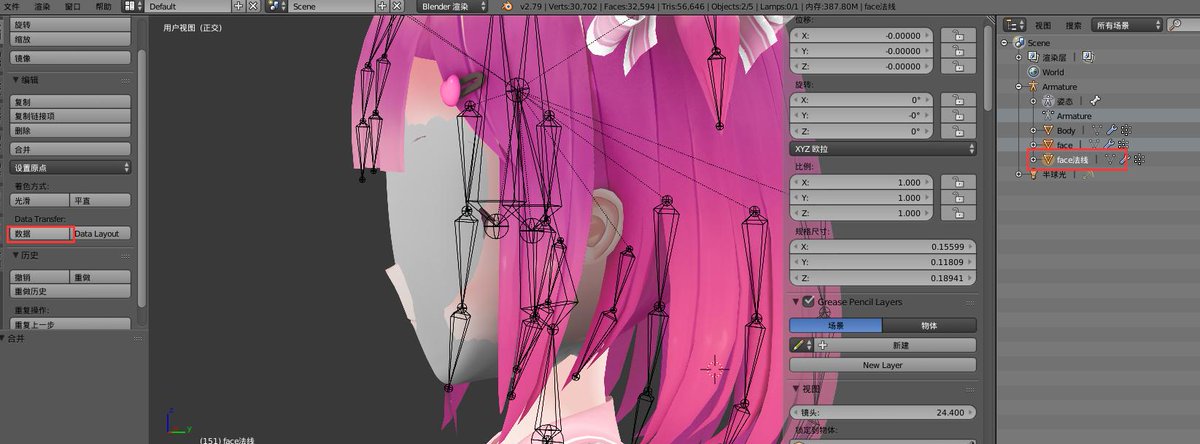Click the 半球光 lamp icon in outliner
The height and width of the screenshot is (444, 1200).
point(1033,174)
